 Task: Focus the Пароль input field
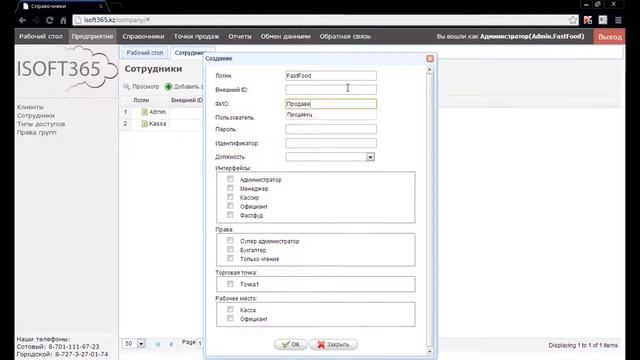tap(331, 129)
